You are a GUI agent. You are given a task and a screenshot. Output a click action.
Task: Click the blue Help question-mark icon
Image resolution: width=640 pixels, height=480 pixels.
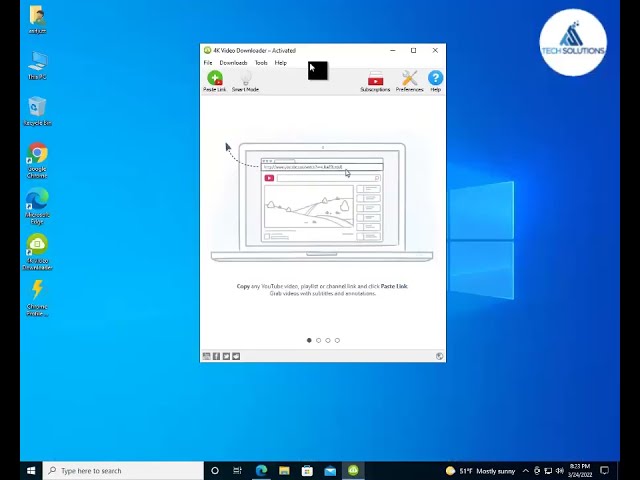point(436,81)
